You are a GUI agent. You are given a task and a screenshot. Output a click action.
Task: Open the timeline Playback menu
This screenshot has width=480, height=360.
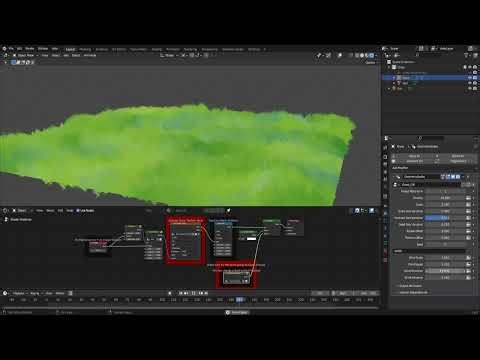point(19,293)
